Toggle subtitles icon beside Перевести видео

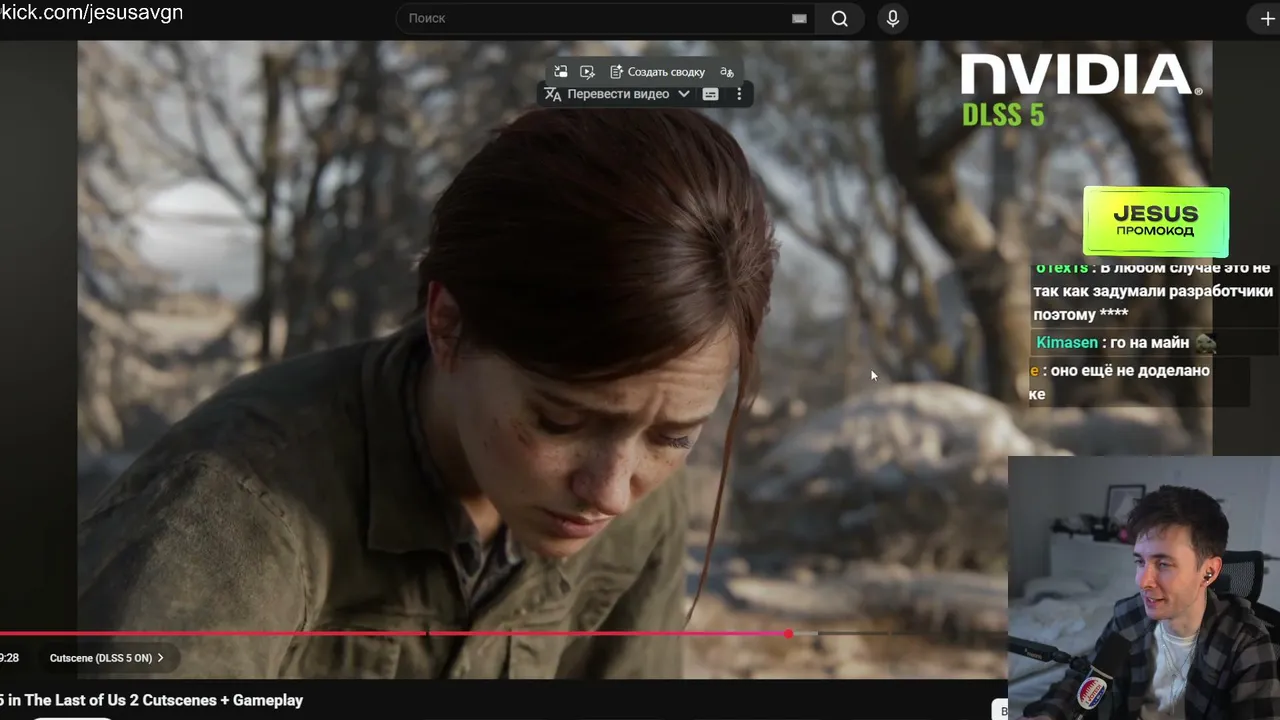[x=710, y=94]
